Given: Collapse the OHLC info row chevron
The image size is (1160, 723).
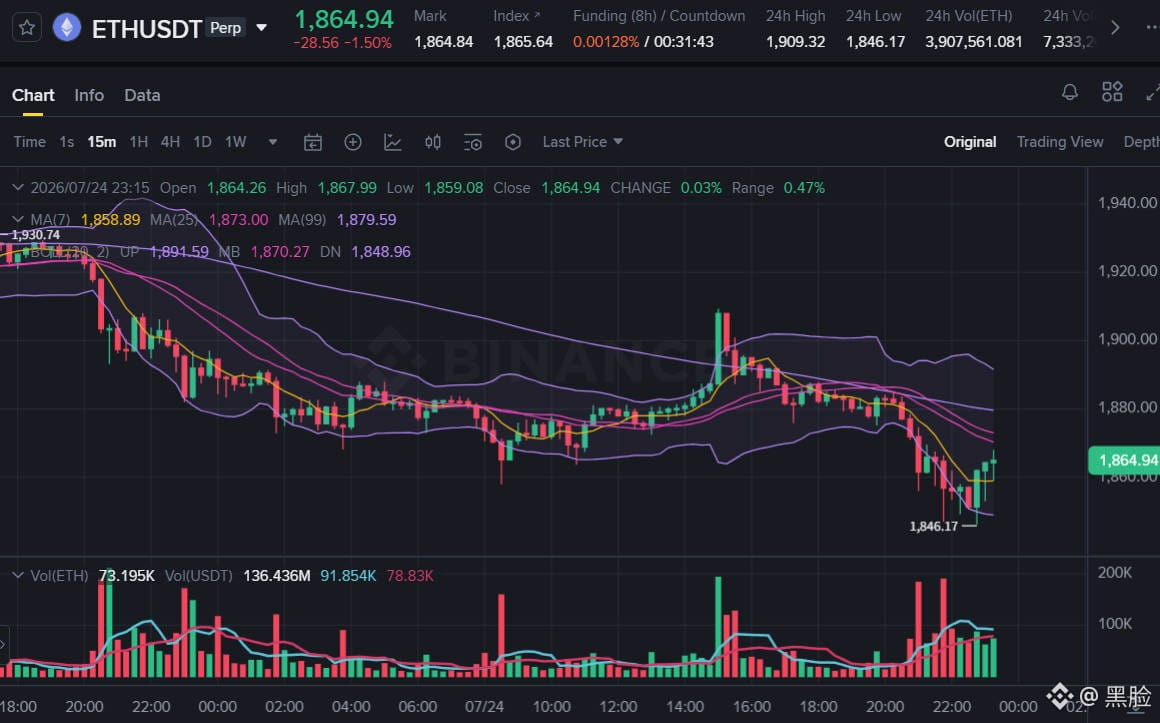Looking at the screenshot, I should click(x=18, y=188).
